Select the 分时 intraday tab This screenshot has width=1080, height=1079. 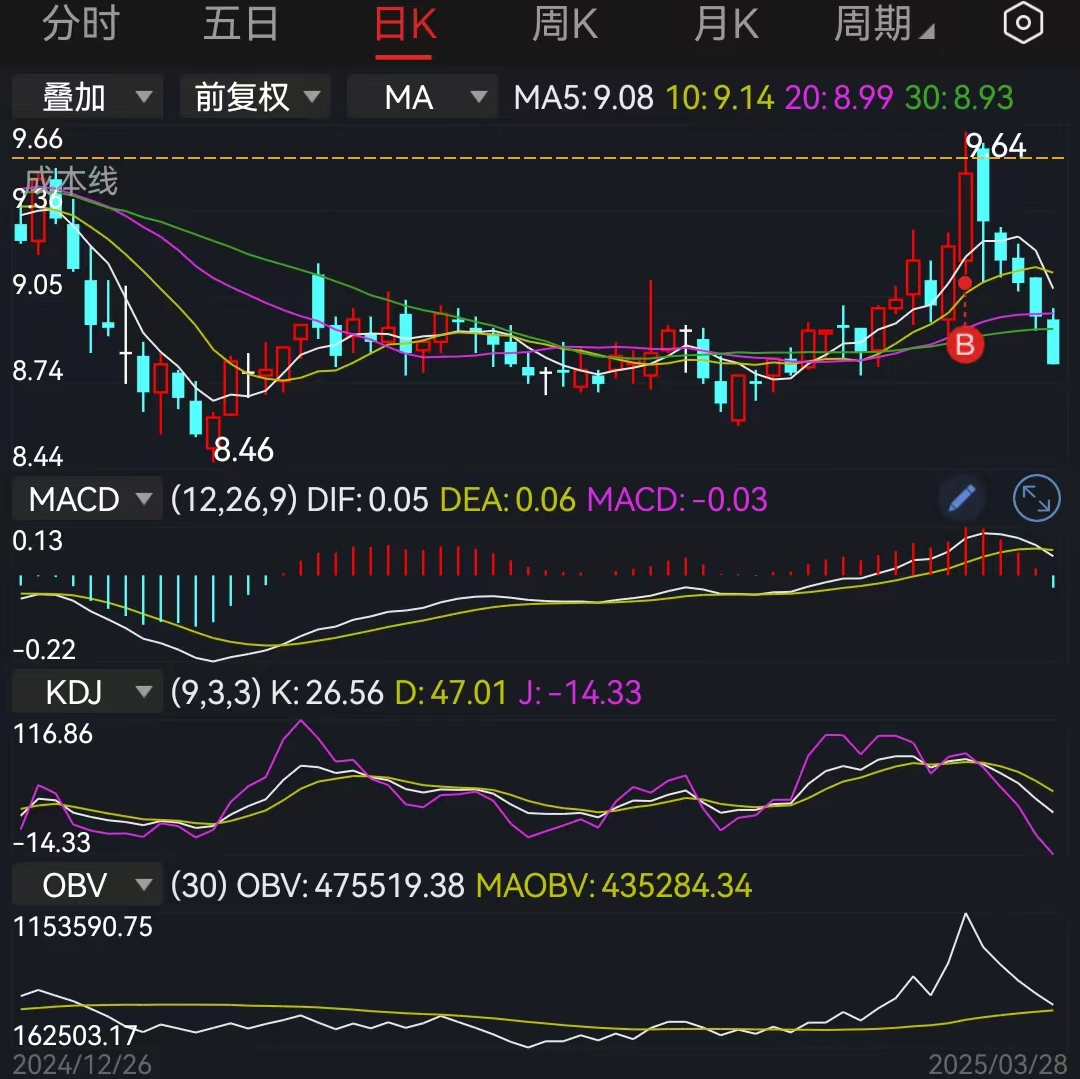coord(78,24)
